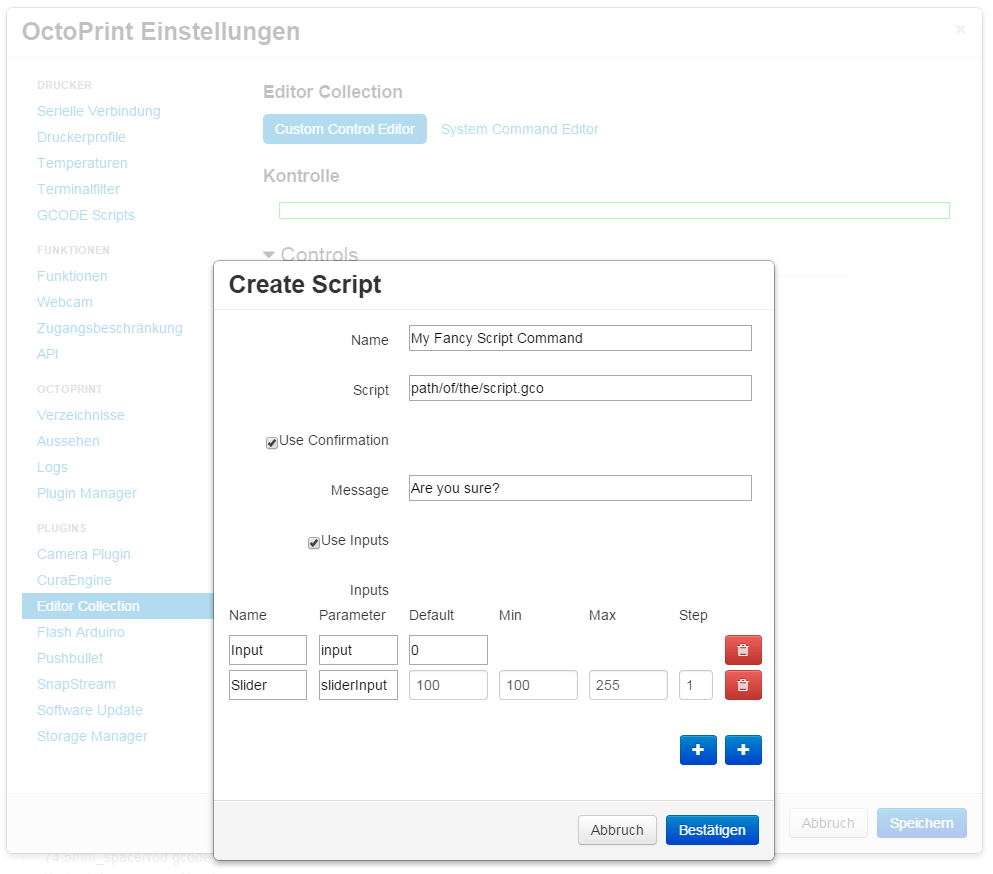This screenshot has height=874, width=993.
Task: Click Speichern in settings dialog
Action: point(921,823)
